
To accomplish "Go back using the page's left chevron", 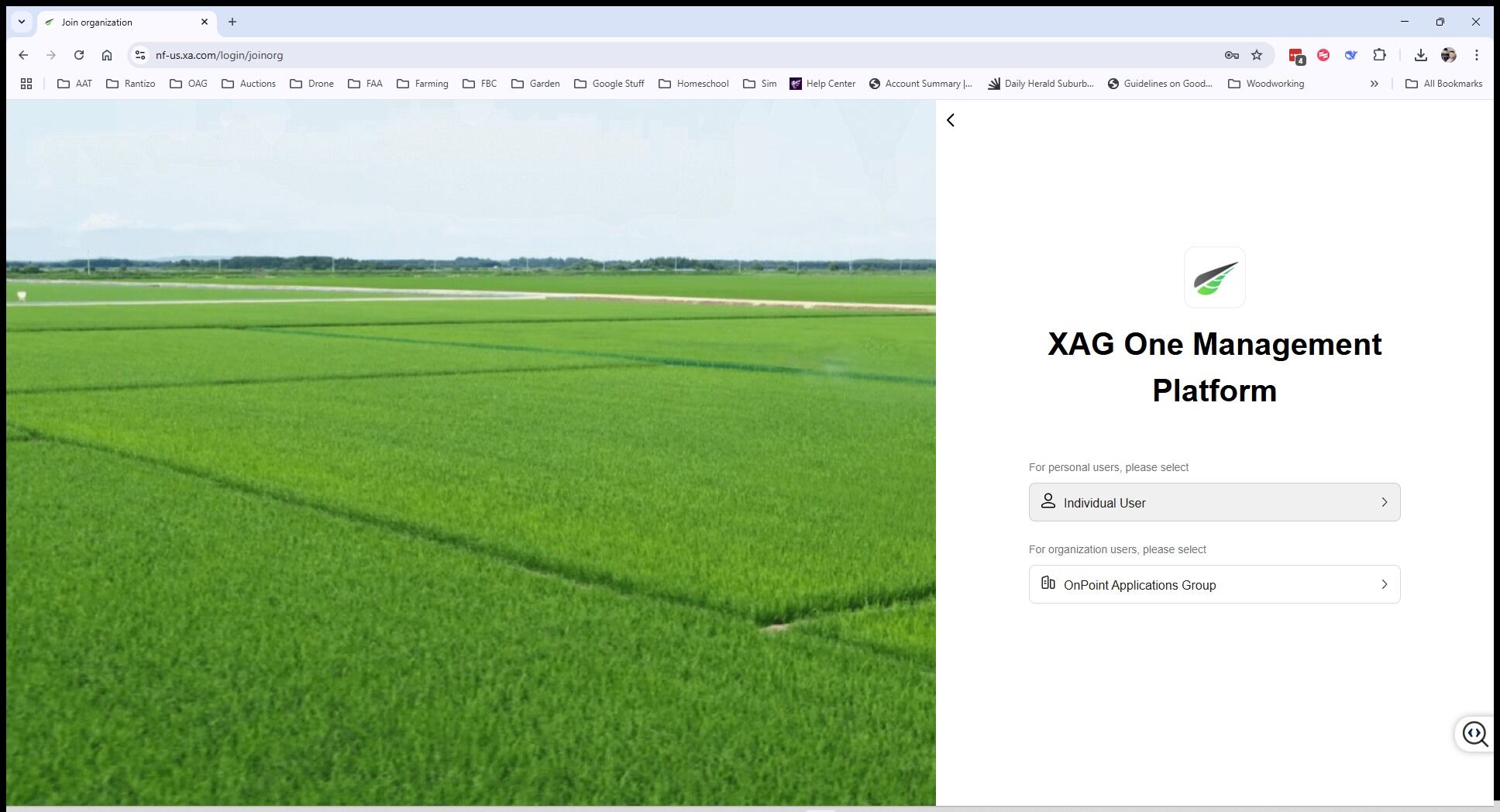I will pos(951,120).
